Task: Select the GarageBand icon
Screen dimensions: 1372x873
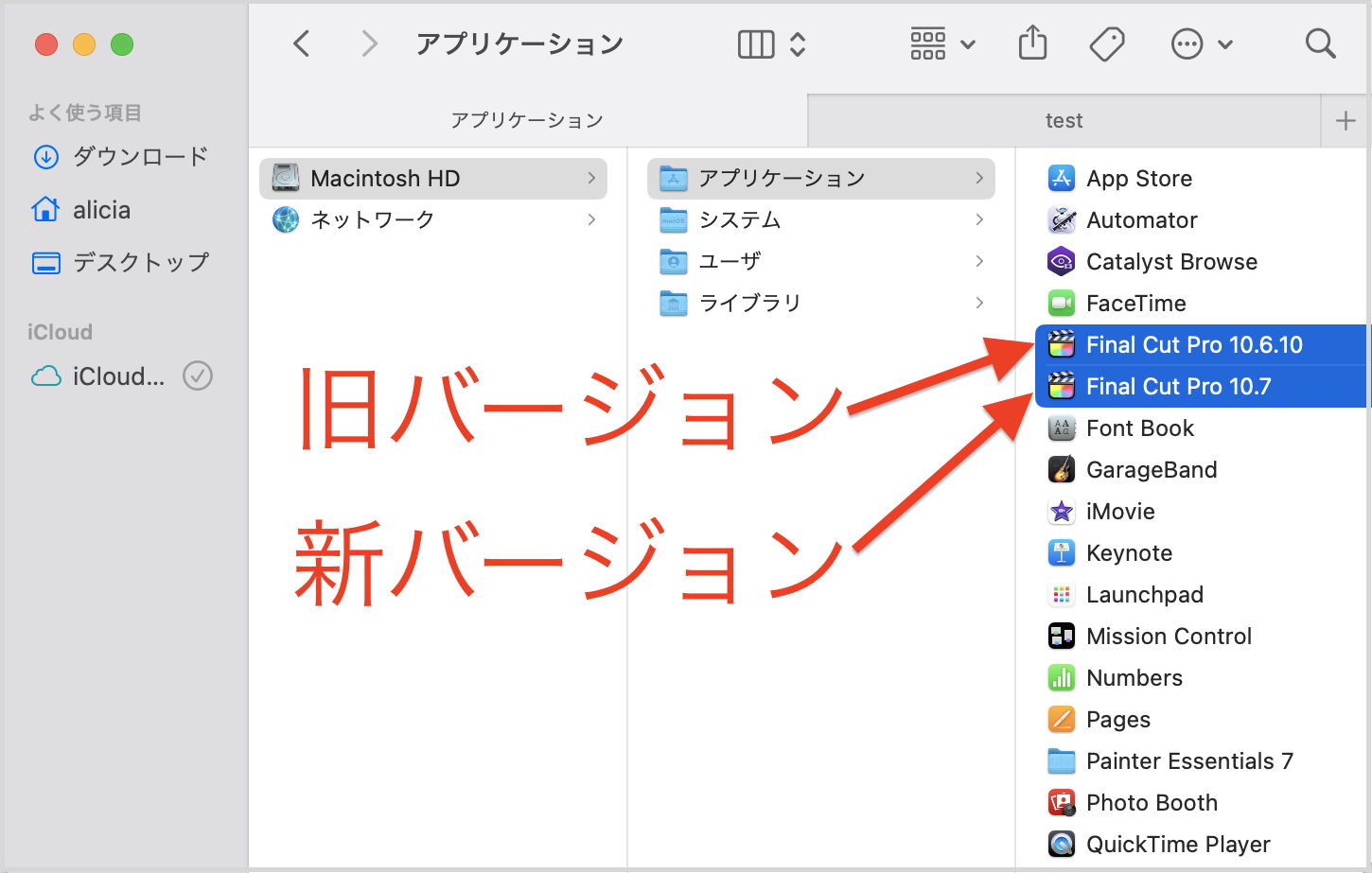Action: coord(1061,469)
